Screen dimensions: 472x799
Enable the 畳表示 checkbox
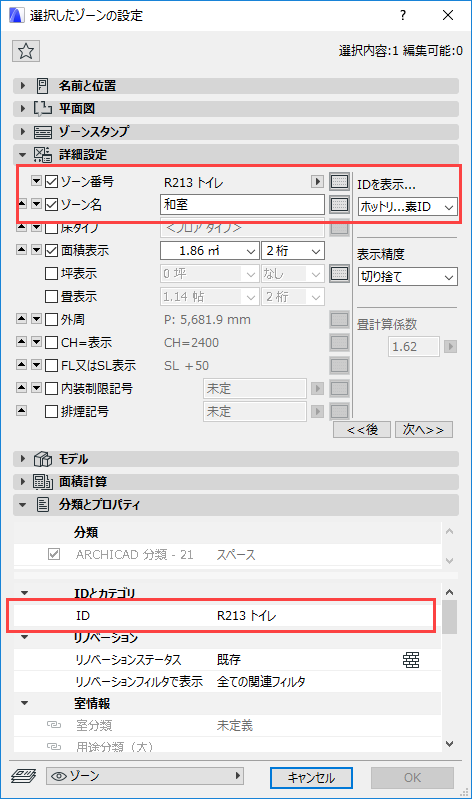(x=51, y=297)
